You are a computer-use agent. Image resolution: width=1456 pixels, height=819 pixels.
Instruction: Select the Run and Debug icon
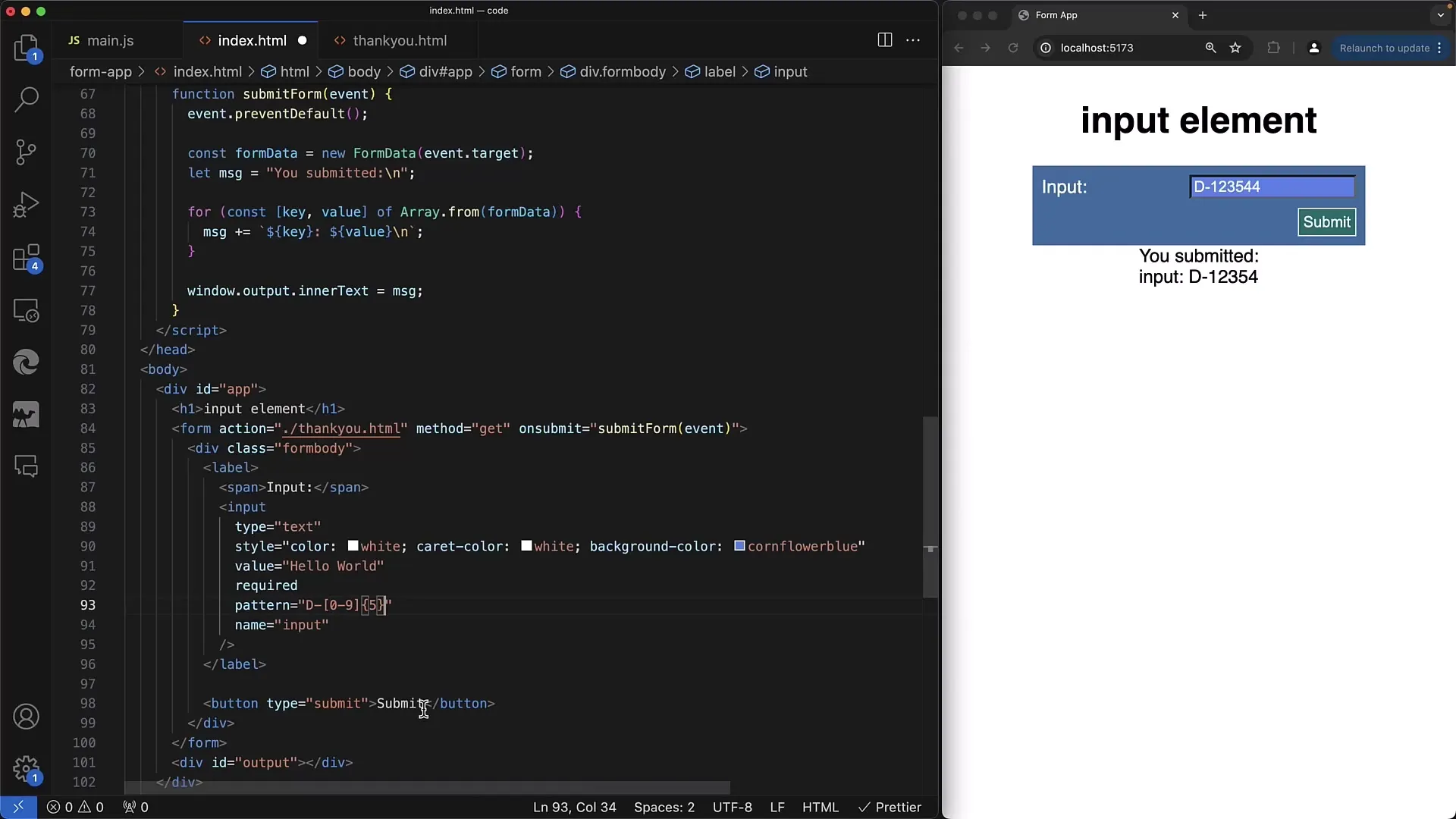tap(27, 205)
